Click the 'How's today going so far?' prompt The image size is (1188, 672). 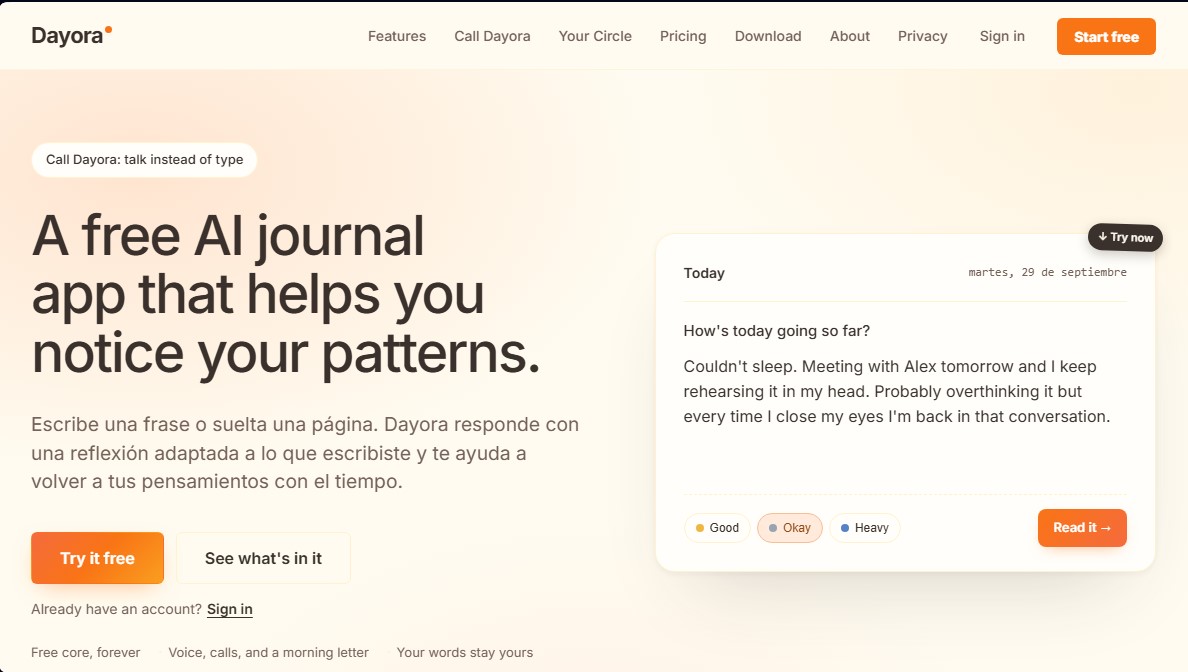(x=777, y=331)
